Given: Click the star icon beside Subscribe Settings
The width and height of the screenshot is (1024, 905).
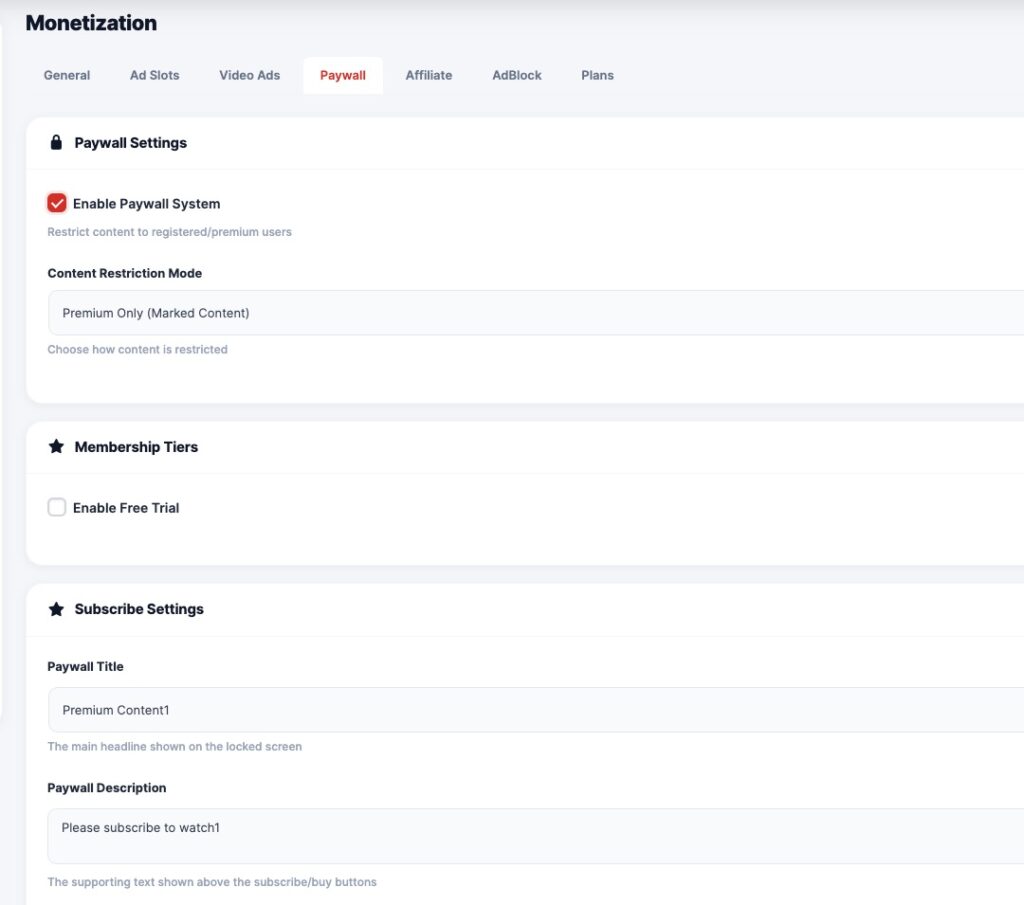Looking at the screenshot, I should (x=56, y=609).
